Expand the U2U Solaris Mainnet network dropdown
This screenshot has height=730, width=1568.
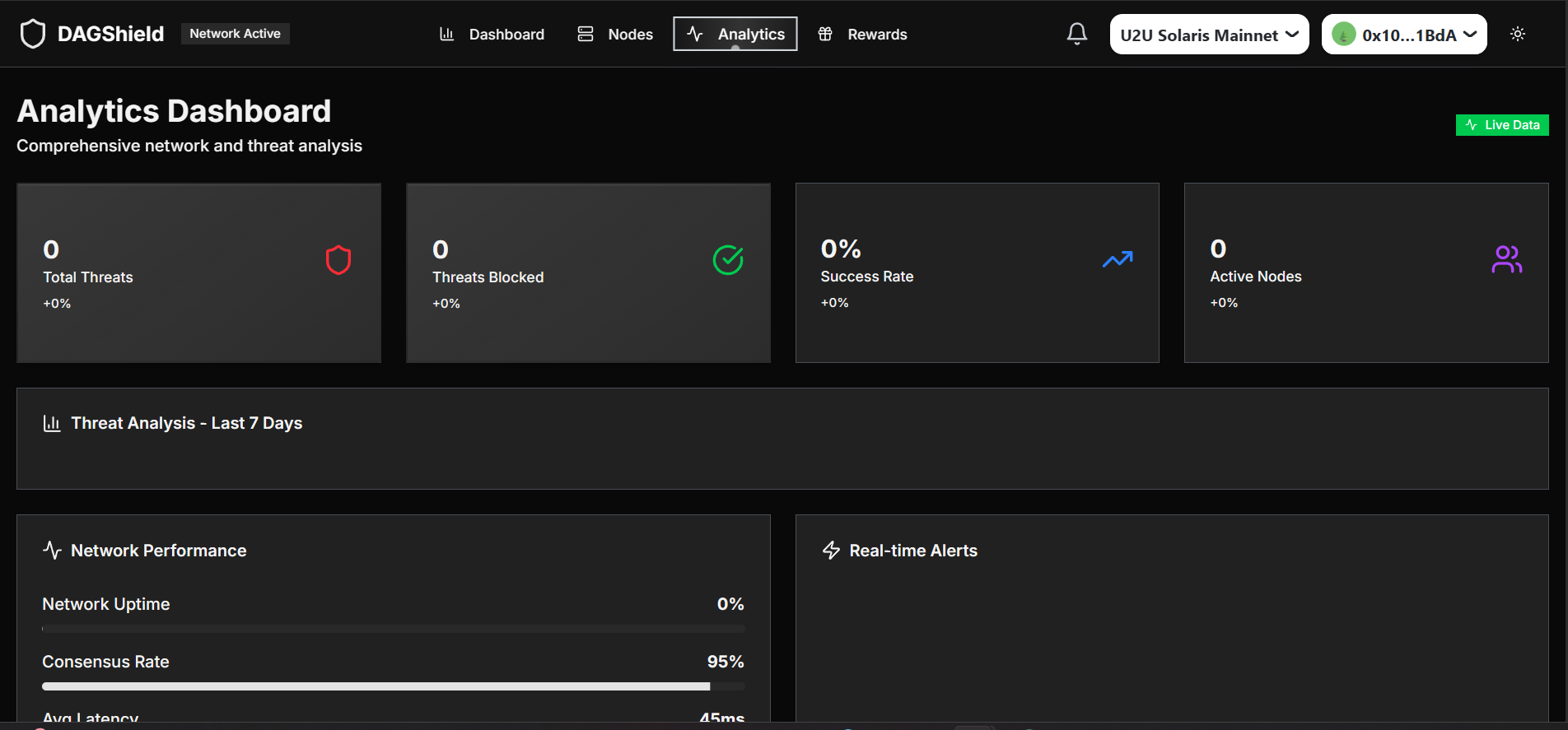pos(1209,35)
